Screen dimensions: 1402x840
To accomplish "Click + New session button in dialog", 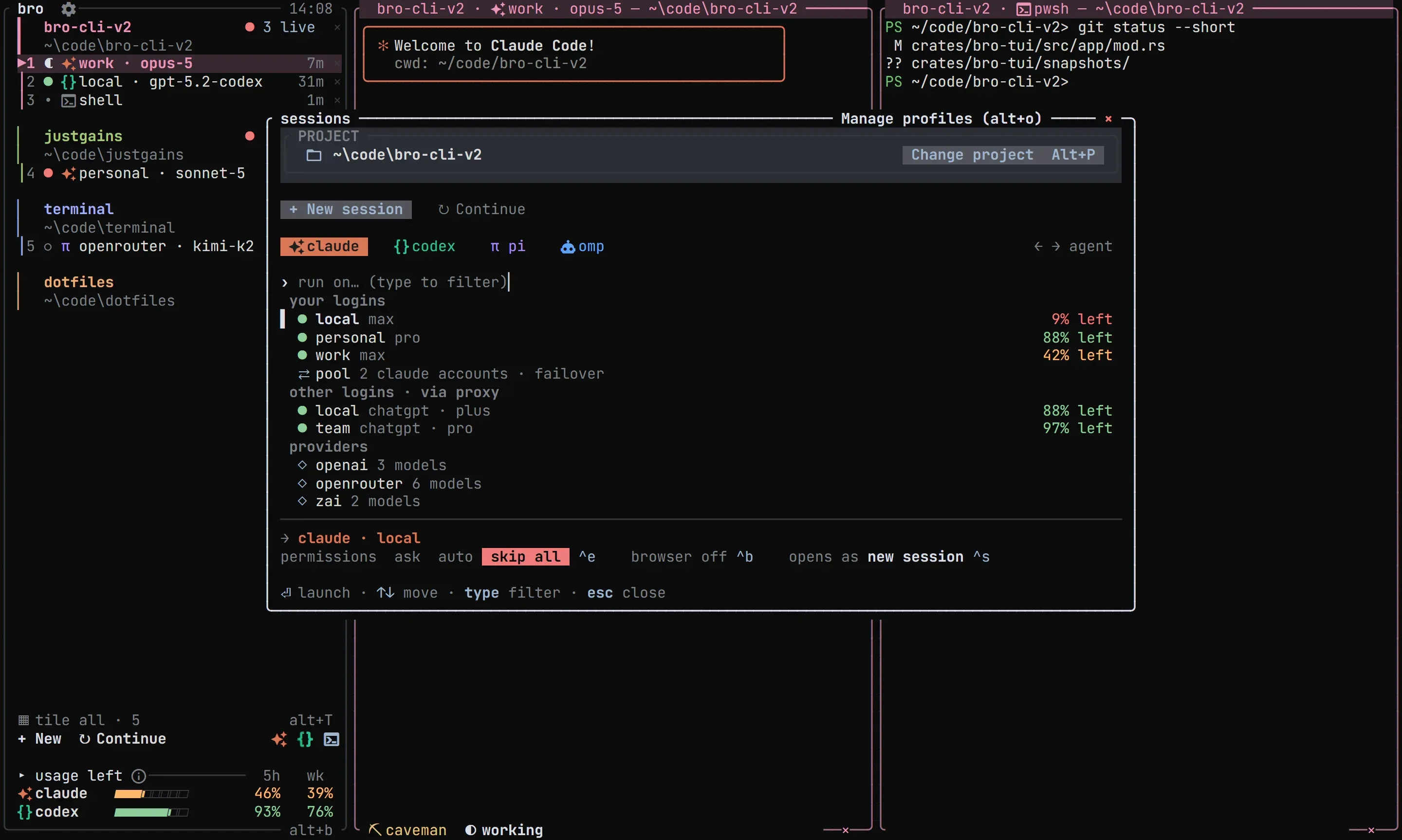I will point(346,209).
